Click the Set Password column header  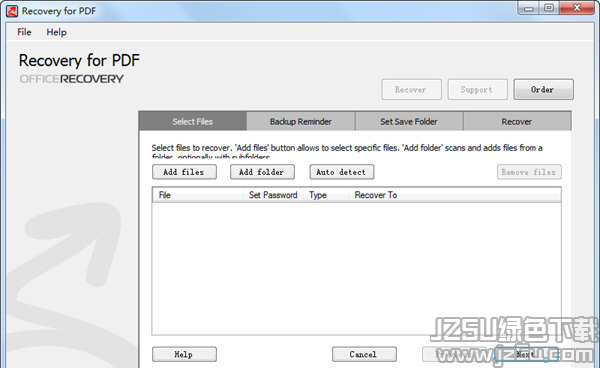point(274,195)
